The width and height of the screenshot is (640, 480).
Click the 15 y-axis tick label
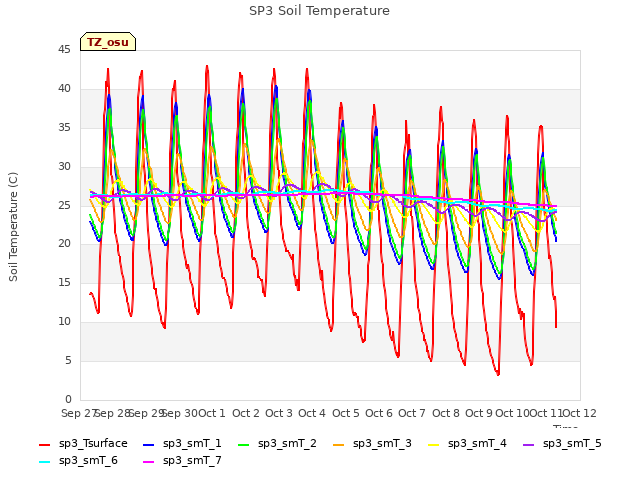tap(64, 282)
